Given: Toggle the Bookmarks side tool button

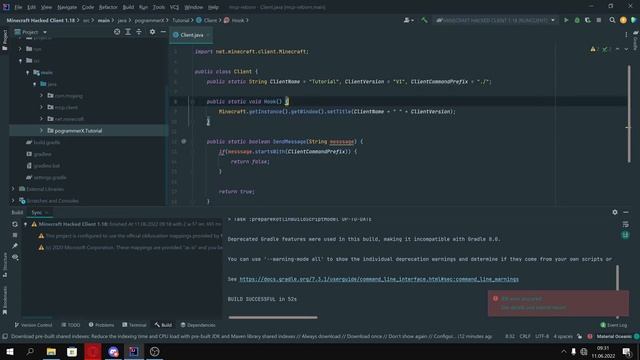Looking at the screenshot, I should (x=4, y=300).
